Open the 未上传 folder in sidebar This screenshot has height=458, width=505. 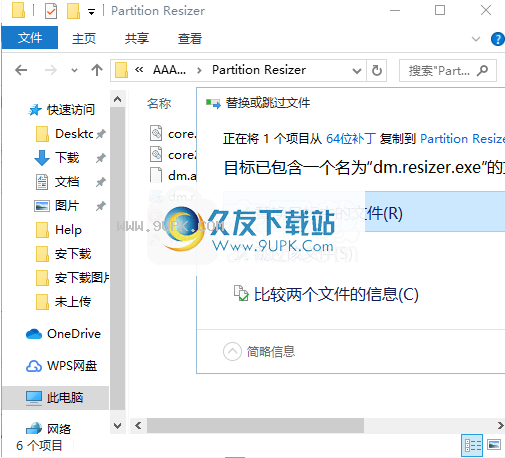[x=63, y=302]
